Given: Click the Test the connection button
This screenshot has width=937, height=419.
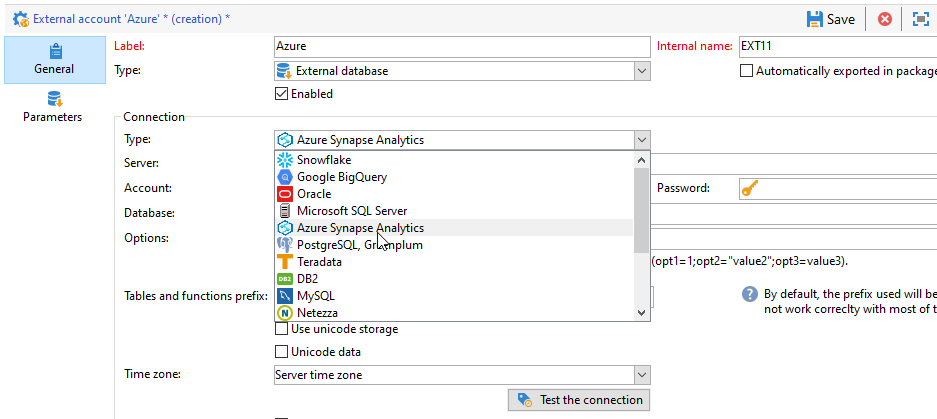Looking at the screenshot, I should (579, 400).
